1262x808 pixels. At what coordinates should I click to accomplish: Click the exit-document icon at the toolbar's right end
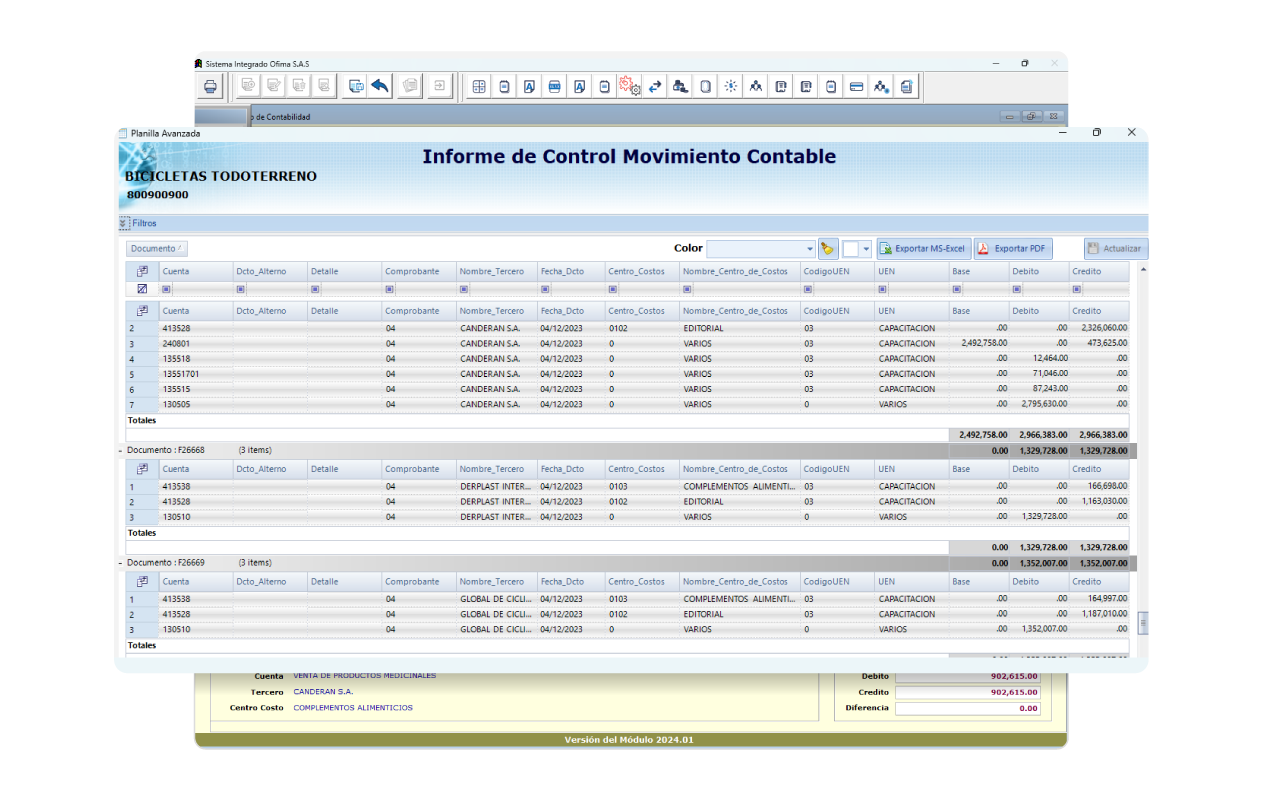pos(906,87)
